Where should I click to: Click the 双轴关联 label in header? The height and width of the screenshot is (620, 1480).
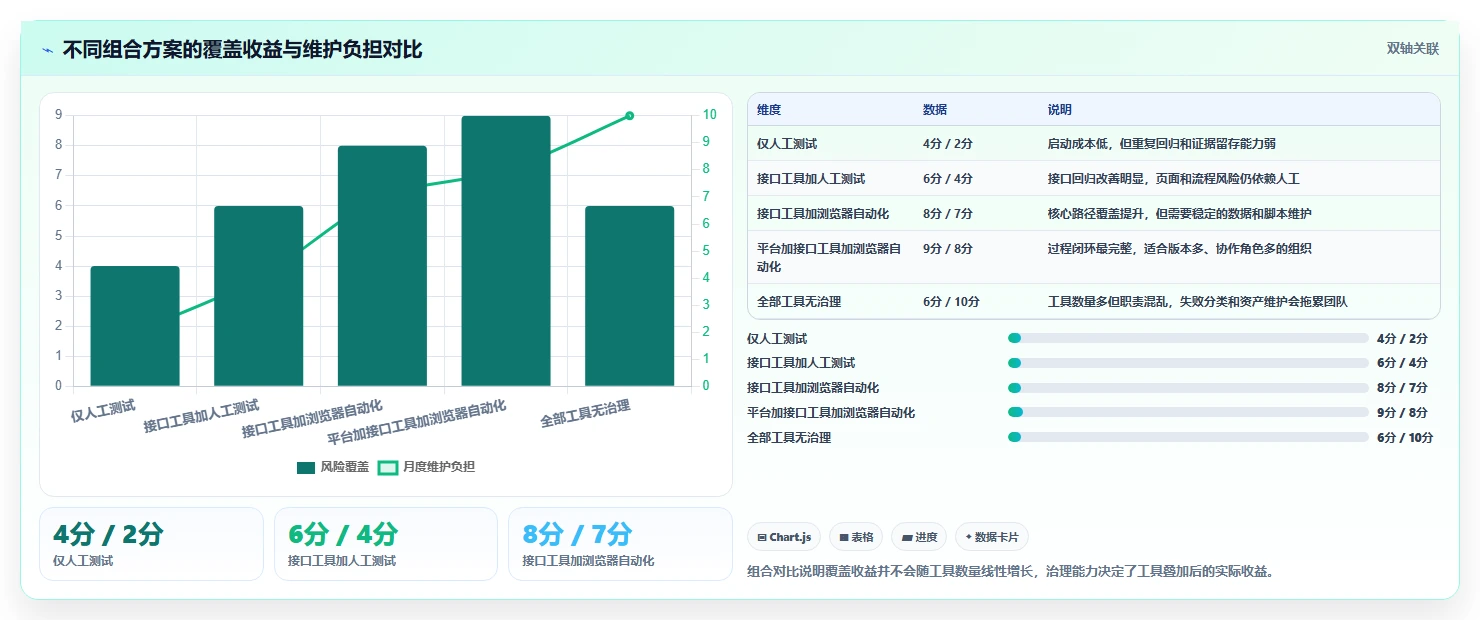pyautogui.click(x=1412, y=49)
